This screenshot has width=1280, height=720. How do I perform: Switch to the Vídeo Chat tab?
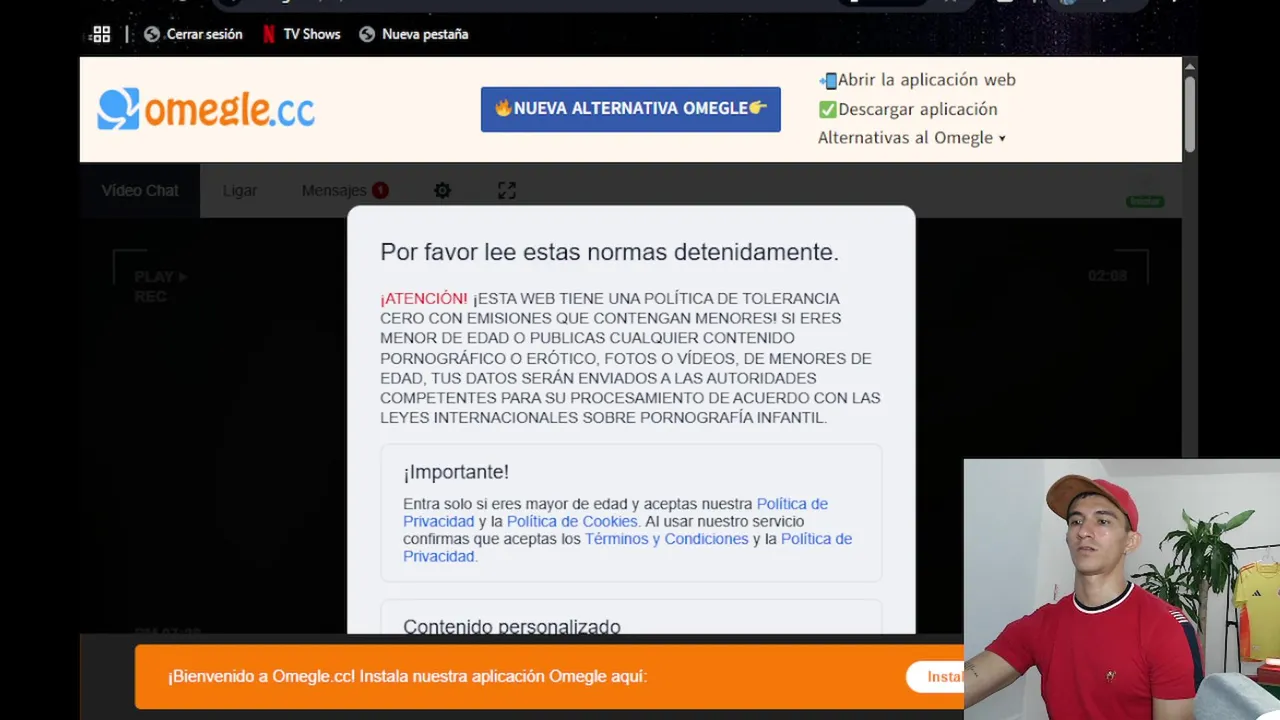(140, 190)
